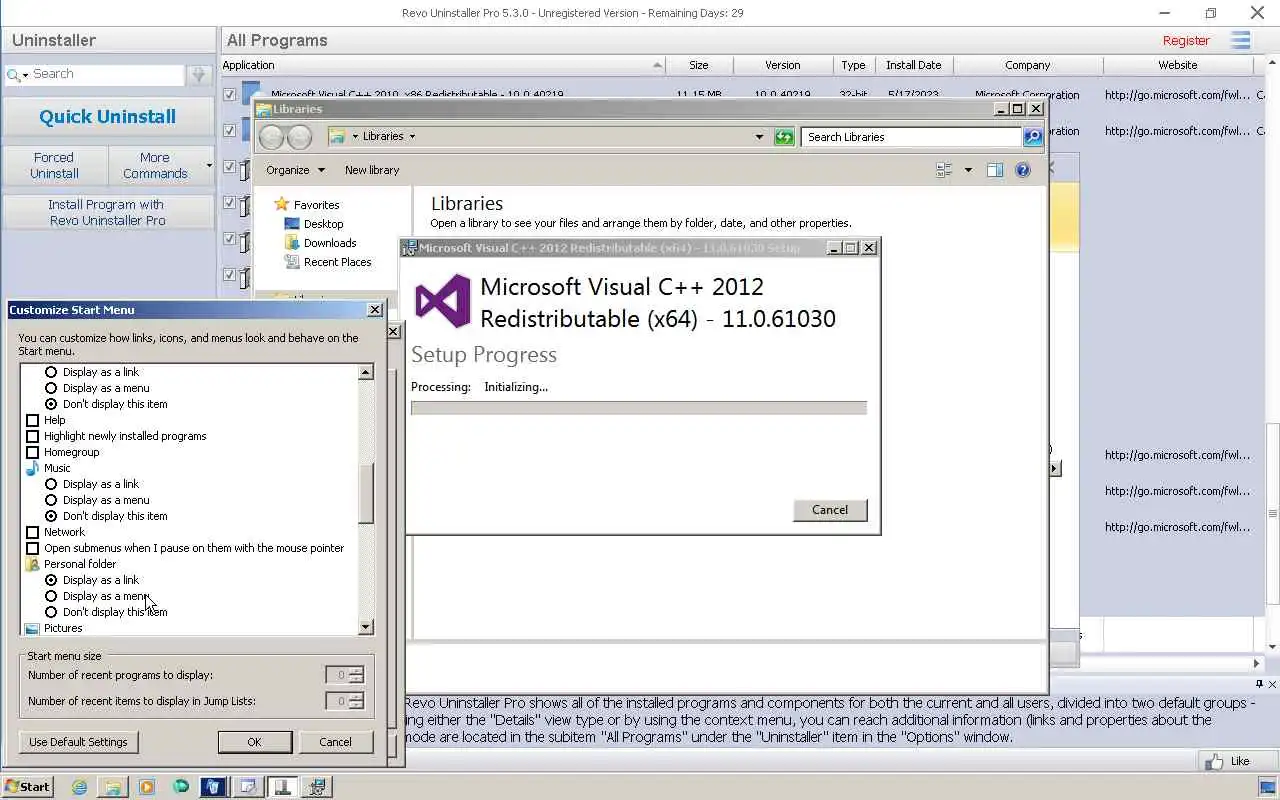Viewport: 1280px width, 800px height.
Task: Open Help in Libraries toolbar
Action: tap(1022, 170)
